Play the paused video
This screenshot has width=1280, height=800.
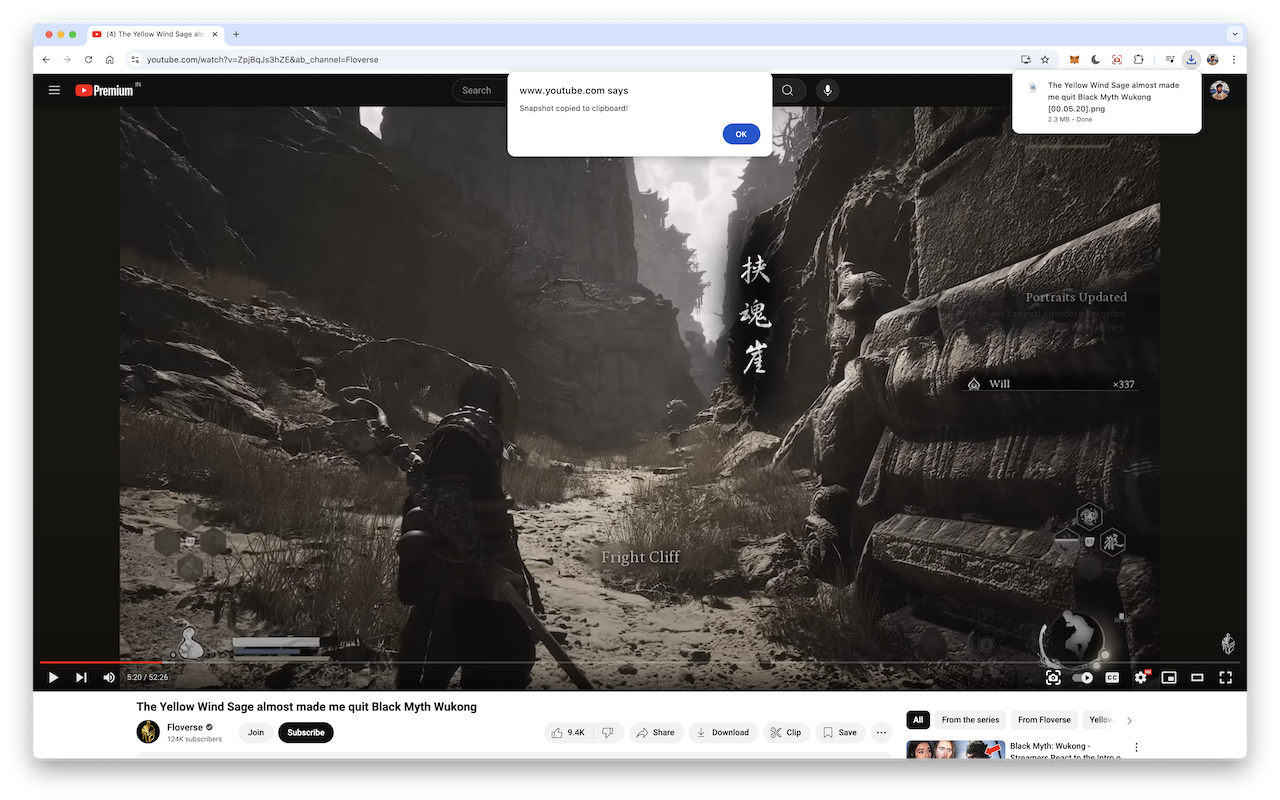(53, 677)
